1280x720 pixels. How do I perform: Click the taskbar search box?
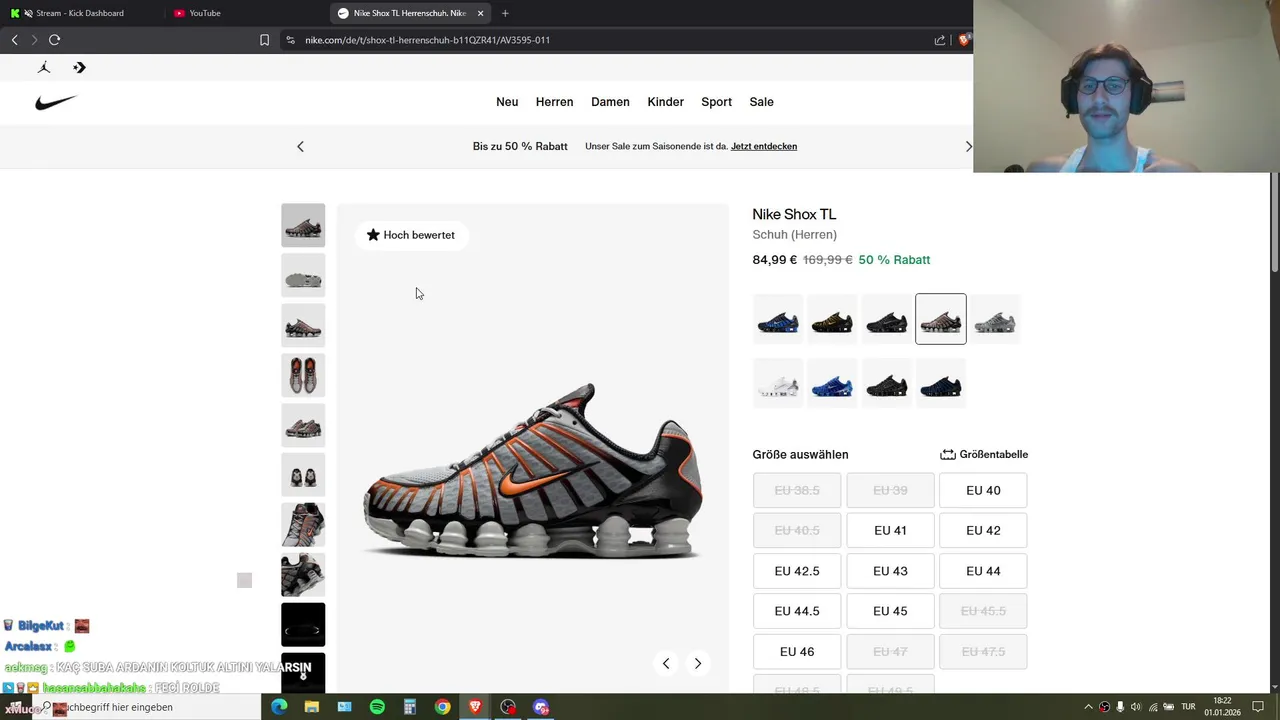(x=149, y=707)
